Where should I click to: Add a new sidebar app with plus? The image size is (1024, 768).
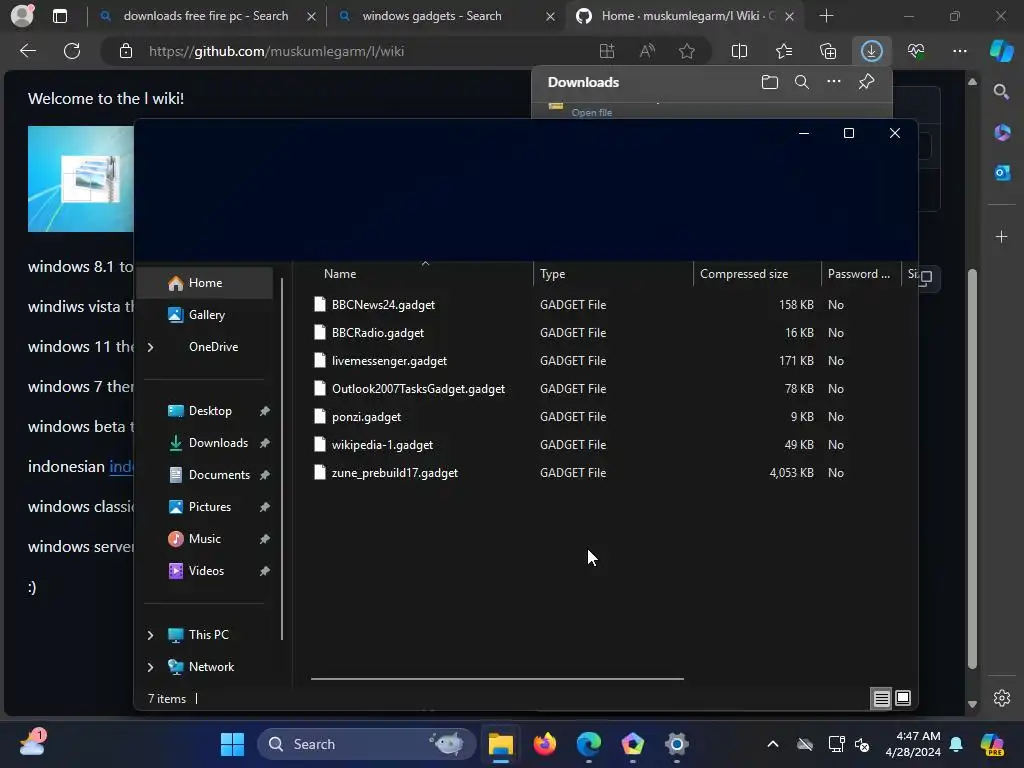coord(1001,236)
